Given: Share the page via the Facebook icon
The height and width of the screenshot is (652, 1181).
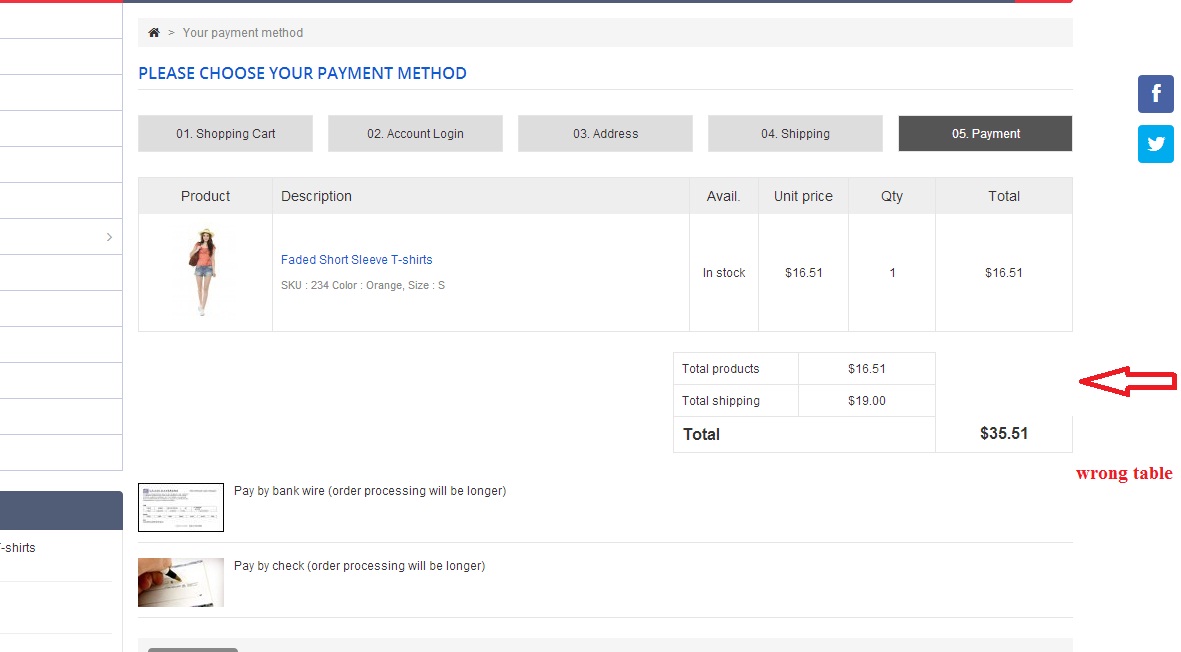Looking at the screenshot, I should tap(1155, 94).
